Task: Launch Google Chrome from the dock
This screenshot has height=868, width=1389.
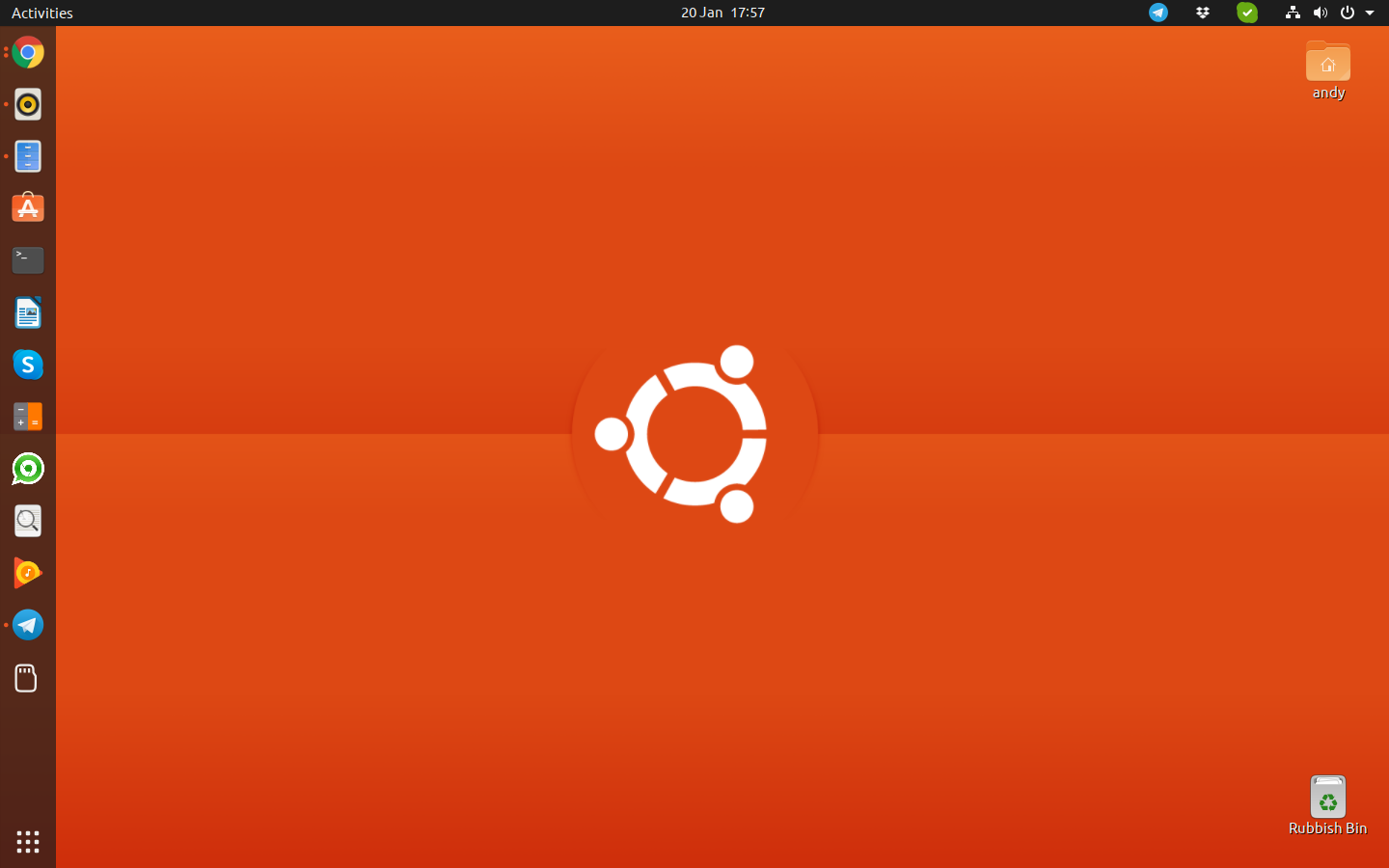Action: pos(28,52)
